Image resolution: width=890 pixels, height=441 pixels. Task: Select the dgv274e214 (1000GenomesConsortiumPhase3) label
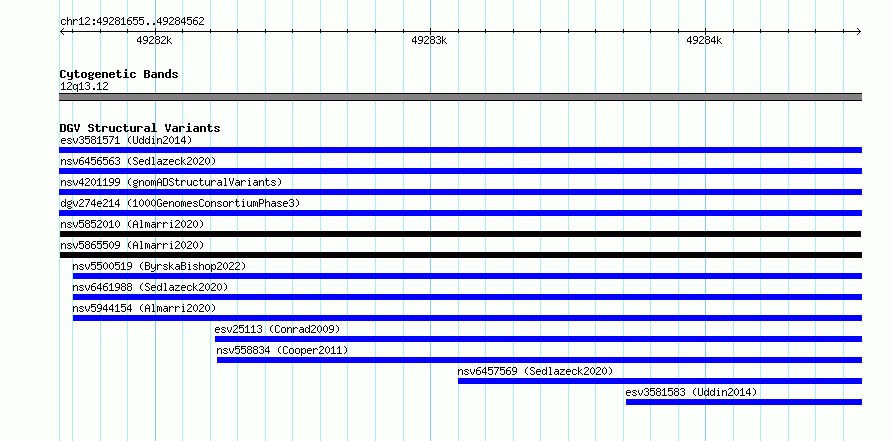180,203
